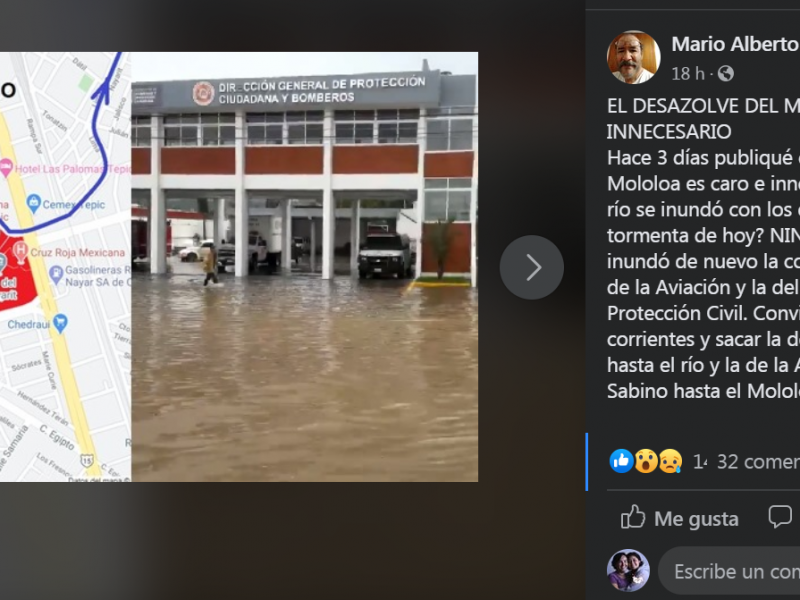Open Mario Alberto's profile picture

pyautogui.click(x=633, y=57)
